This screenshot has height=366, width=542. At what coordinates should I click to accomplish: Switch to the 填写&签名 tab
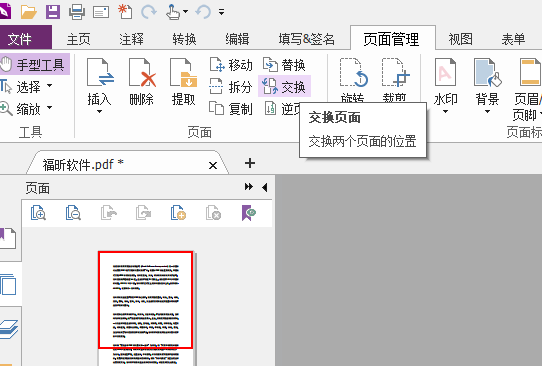click(307, 39)
